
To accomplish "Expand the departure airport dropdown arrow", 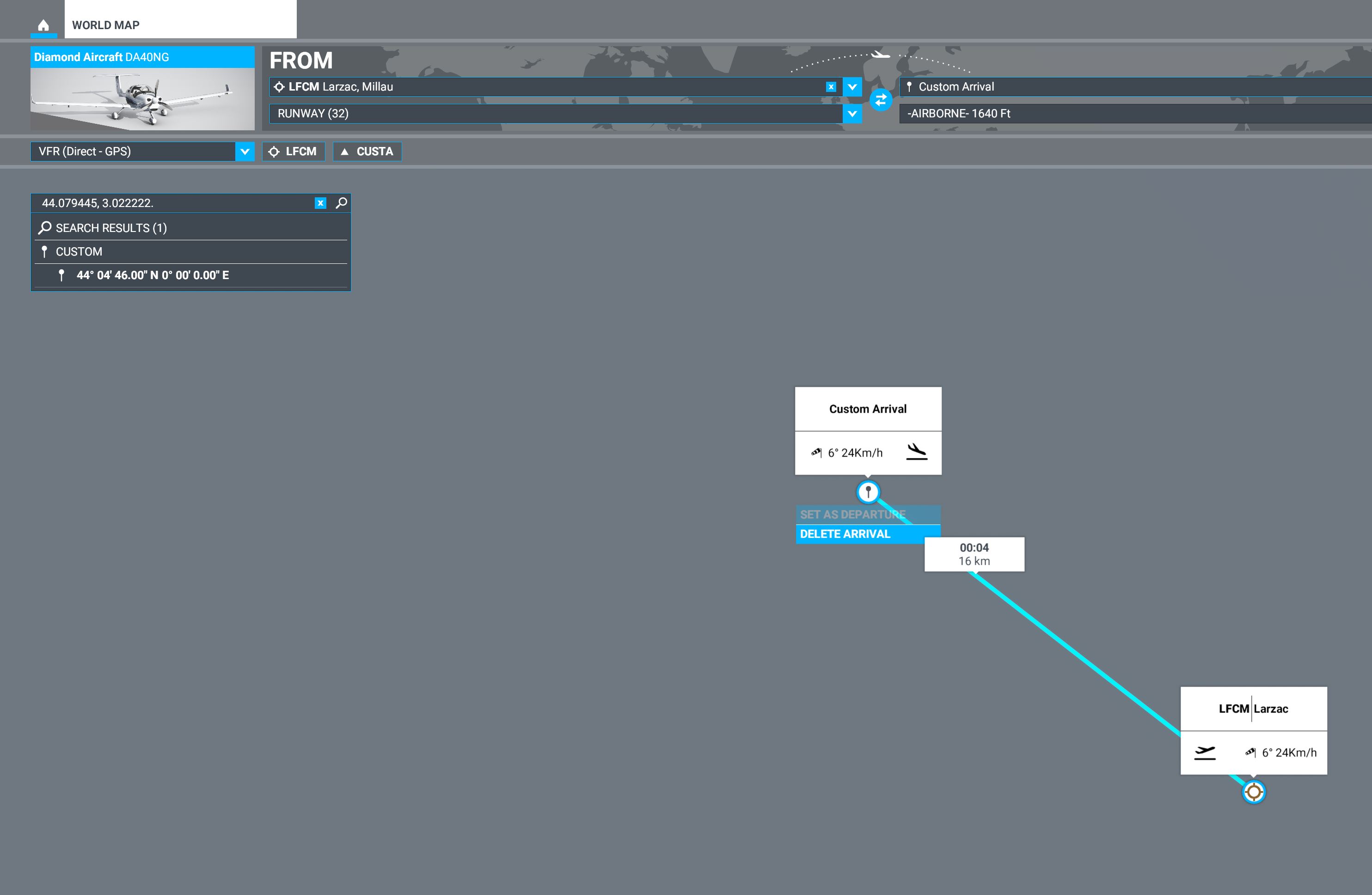I will click(852, 87).
